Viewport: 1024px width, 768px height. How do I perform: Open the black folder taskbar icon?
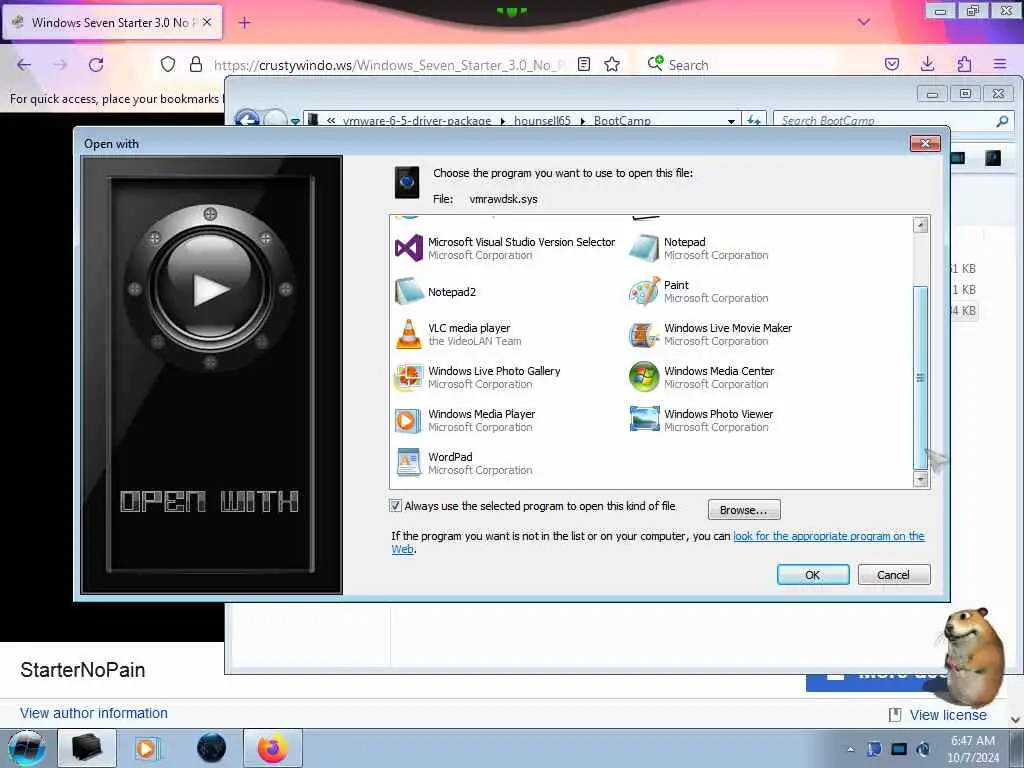coord(87,748)
